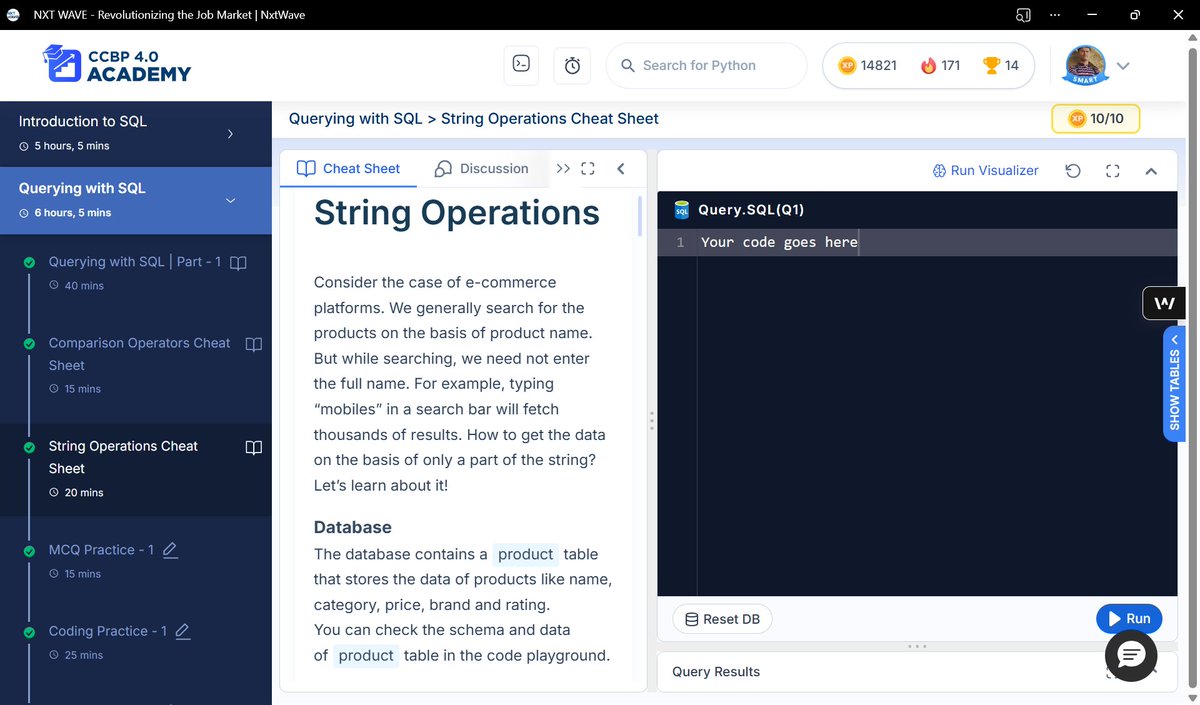Click completed checkmark for MCQ Practice - 1

point(29,550)
